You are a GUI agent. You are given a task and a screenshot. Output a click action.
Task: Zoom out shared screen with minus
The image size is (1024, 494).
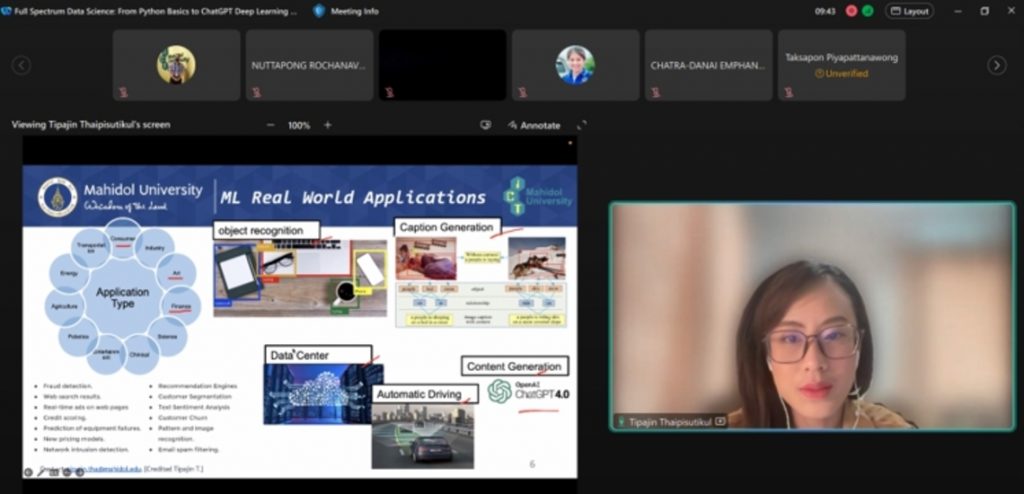pos(270,125)
